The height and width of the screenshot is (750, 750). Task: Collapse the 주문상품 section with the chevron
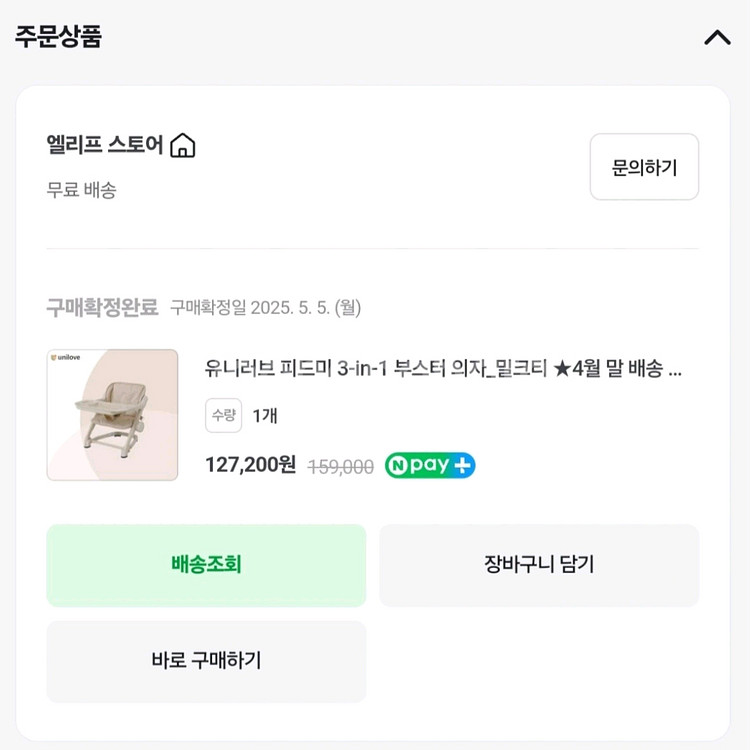(x=717, y=38)
